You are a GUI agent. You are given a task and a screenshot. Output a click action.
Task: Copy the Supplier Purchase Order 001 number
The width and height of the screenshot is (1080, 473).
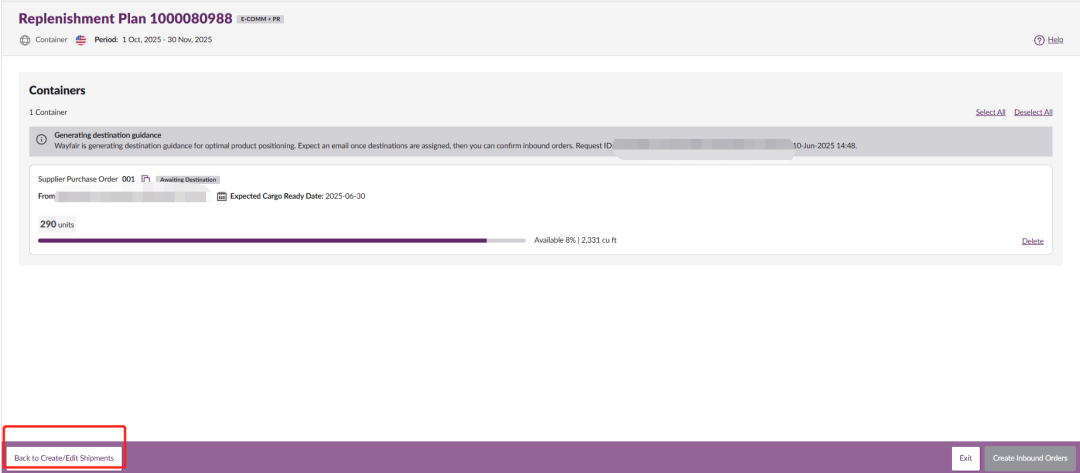coord(145,179)
